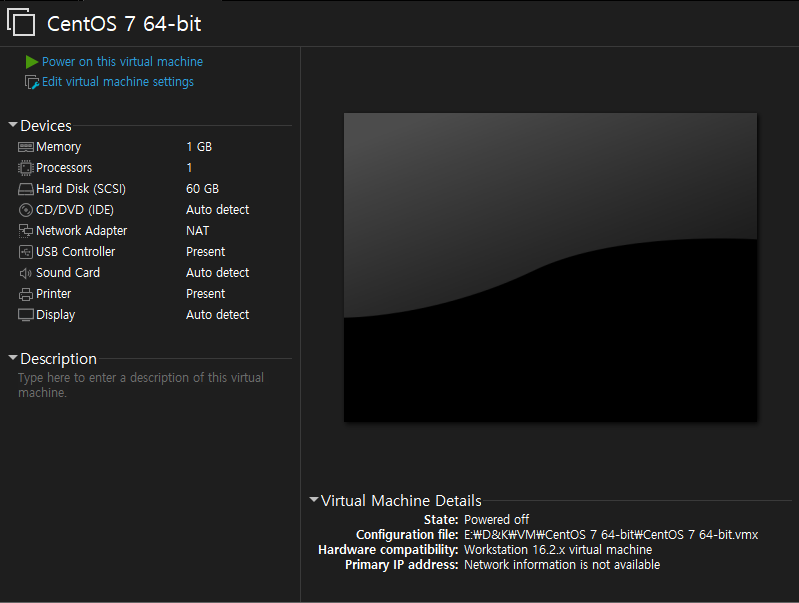Click the CD/DVD Auto detect value
The image size is (799, 603).
click(x=218, y=210)
